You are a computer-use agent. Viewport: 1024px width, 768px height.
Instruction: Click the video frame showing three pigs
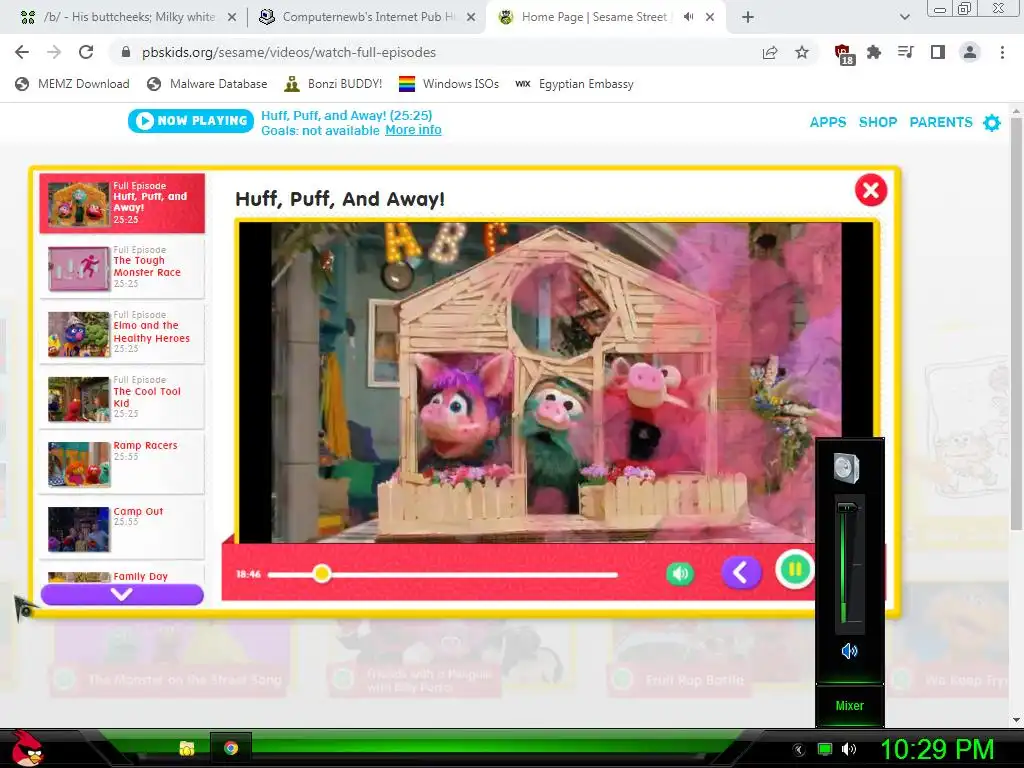[x=556, y=383]
